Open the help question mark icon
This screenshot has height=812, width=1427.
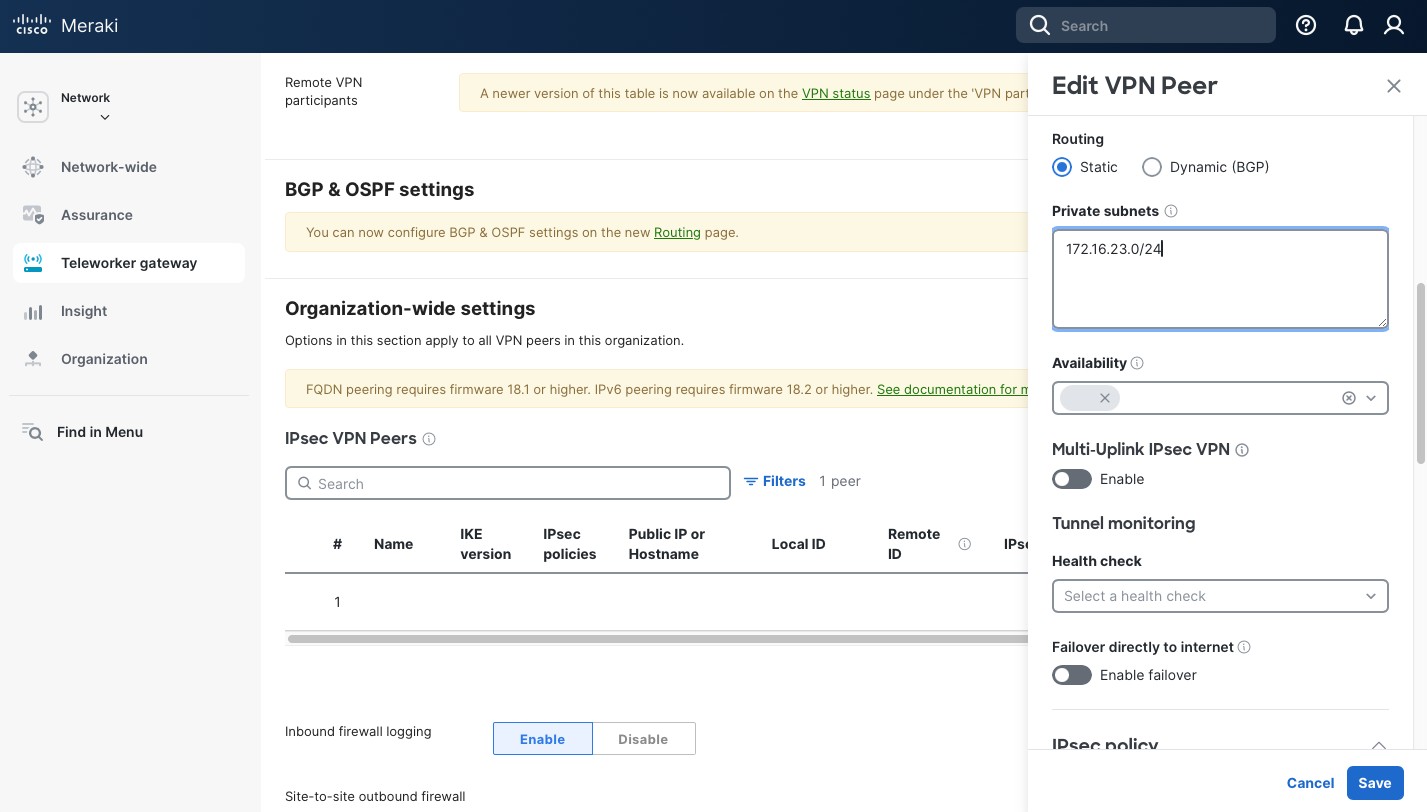pos(1305,26)
